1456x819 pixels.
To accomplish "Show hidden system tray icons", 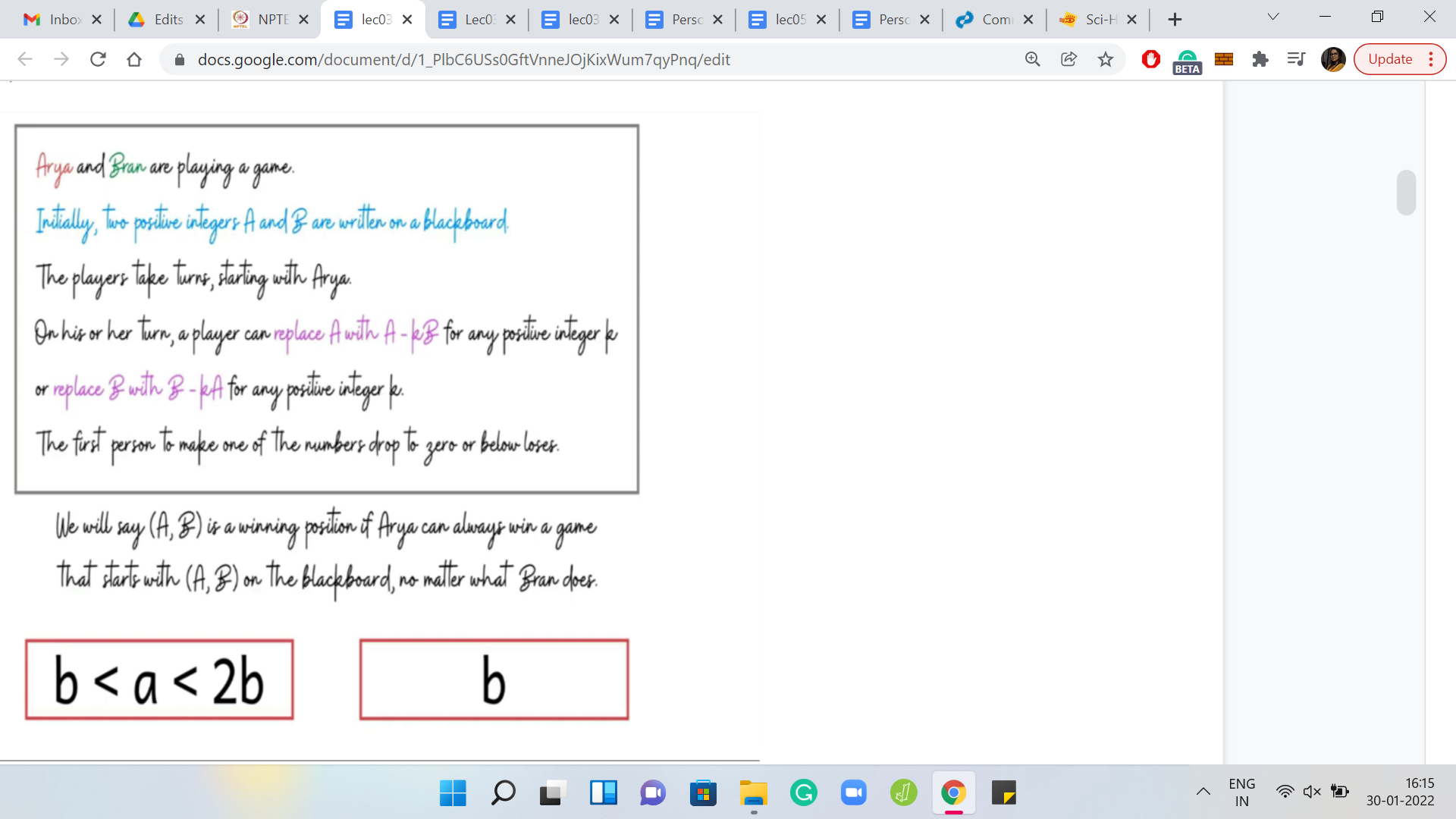I will pos(1203,792).
